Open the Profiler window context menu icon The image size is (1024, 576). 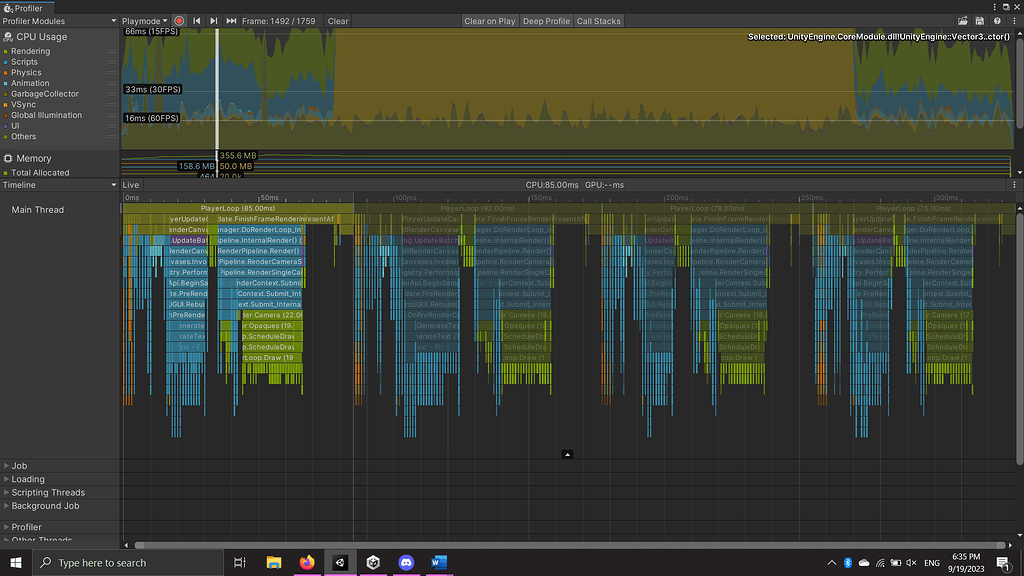pyautogui.click(x=1015, y=20)
